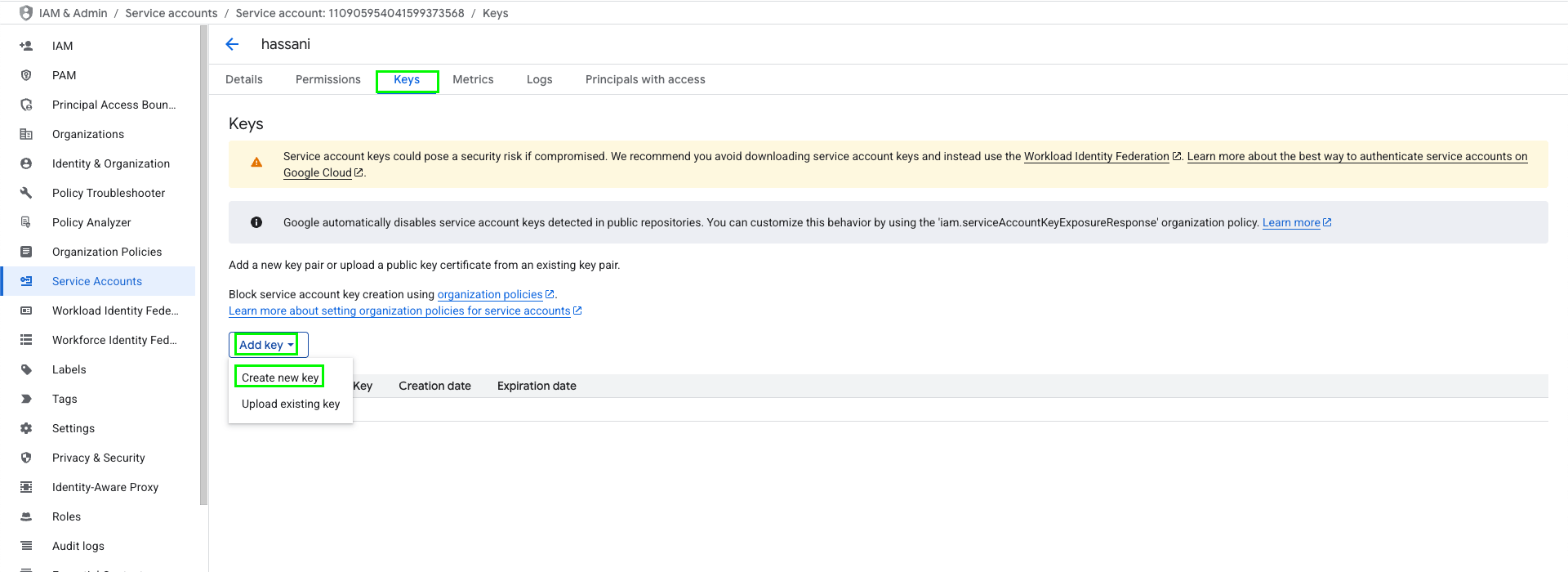Viewport: 1568px width, 572px height.
Task: Click the sidebar vertical scrollbar
Action: click(x=203, y=266)
